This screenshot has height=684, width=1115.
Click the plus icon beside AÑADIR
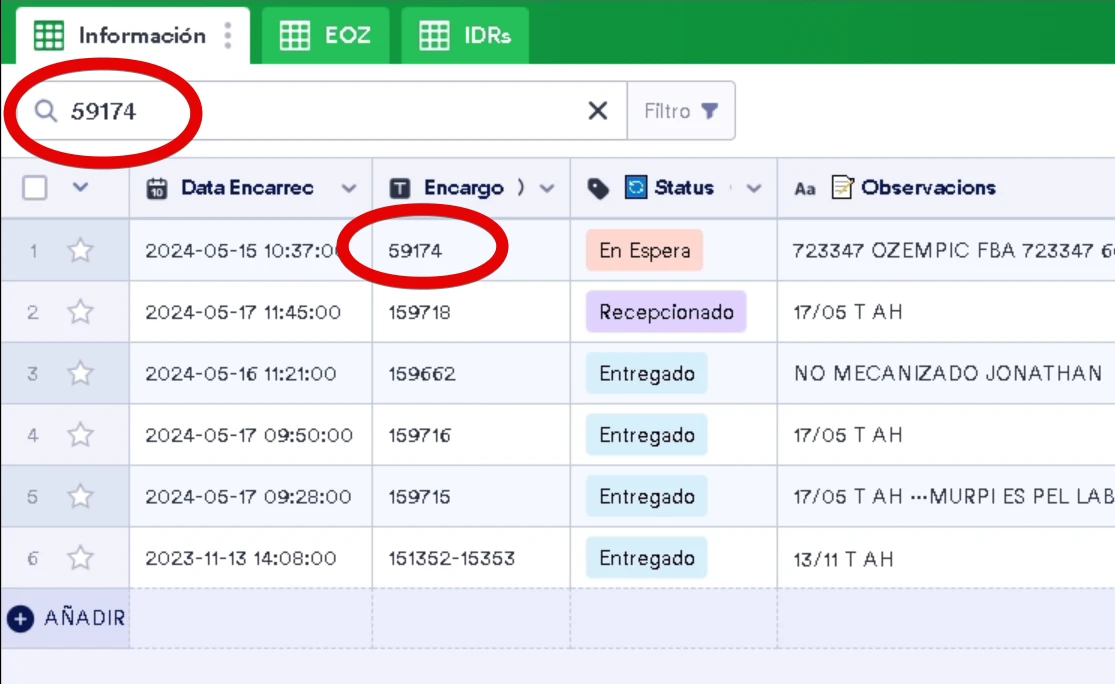pyautogui.click(x=21, y=618)
